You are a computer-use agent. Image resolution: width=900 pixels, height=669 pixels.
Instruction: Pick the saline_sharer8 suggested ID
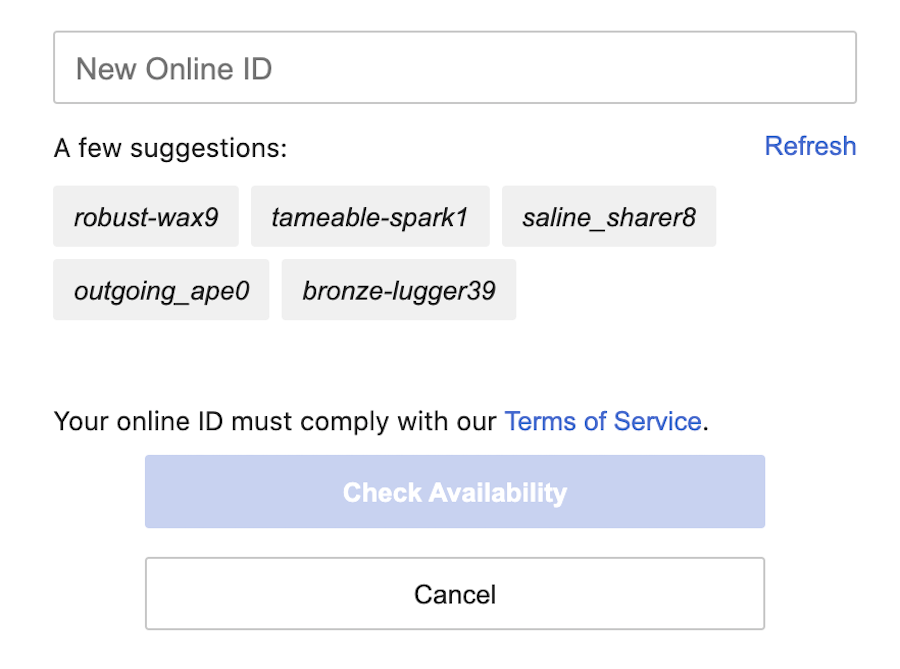[x=609, y=216]
